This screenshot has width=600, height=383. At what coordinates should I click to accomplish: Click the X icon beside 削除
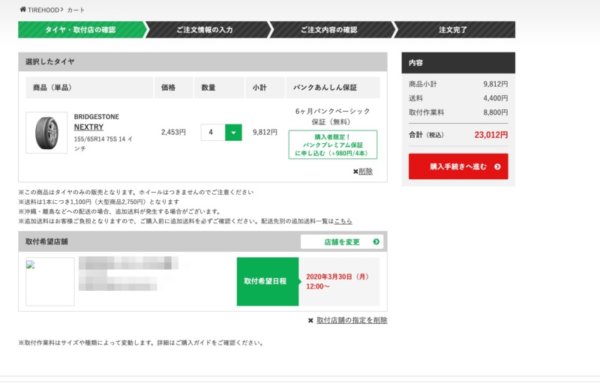point(355,171)
